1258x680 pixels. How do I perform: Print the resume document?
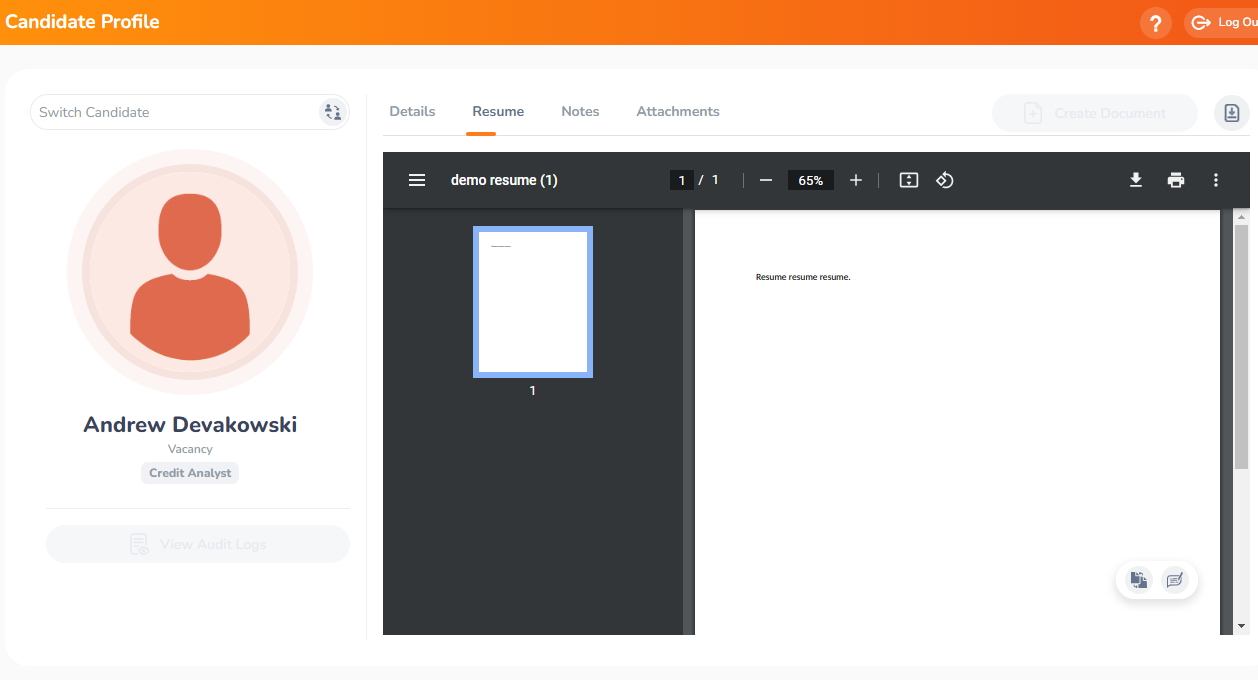point(1175,180)
